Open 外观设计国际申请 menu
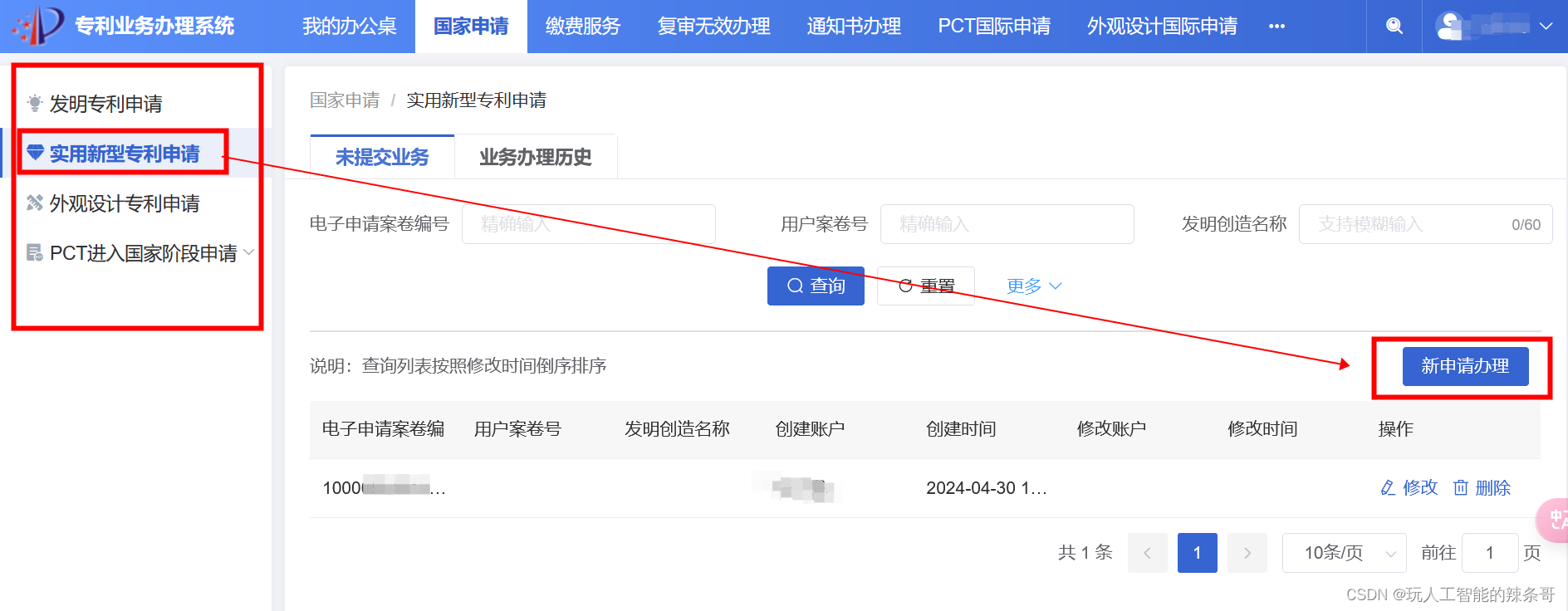 coord(1162,27)
